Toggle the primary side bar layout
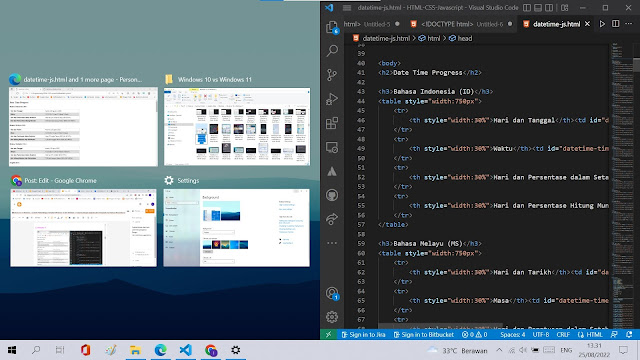 (x=527, y=8)
